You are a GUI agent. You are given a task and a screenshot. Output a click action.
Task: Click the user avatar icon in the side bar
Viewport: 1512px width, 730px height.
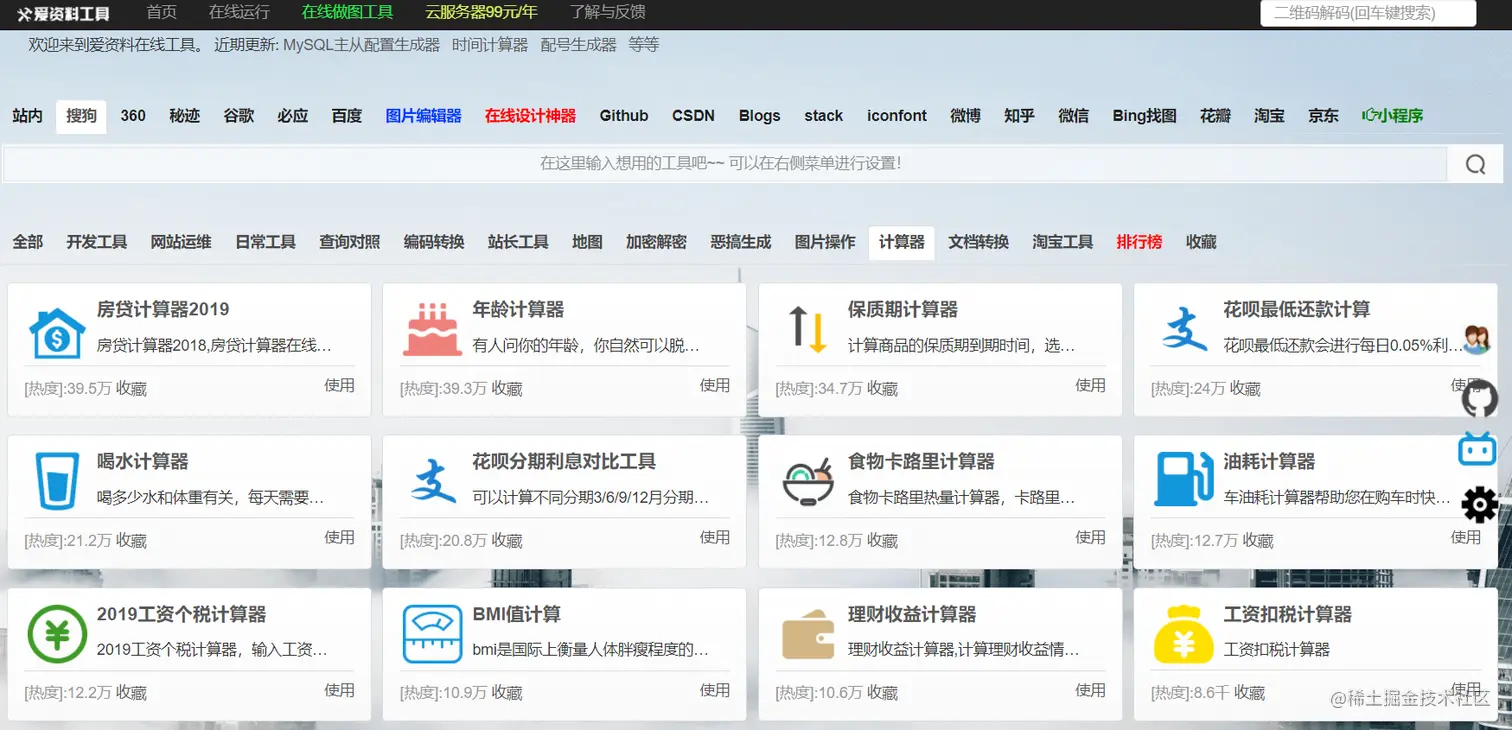pos(1476,340)
